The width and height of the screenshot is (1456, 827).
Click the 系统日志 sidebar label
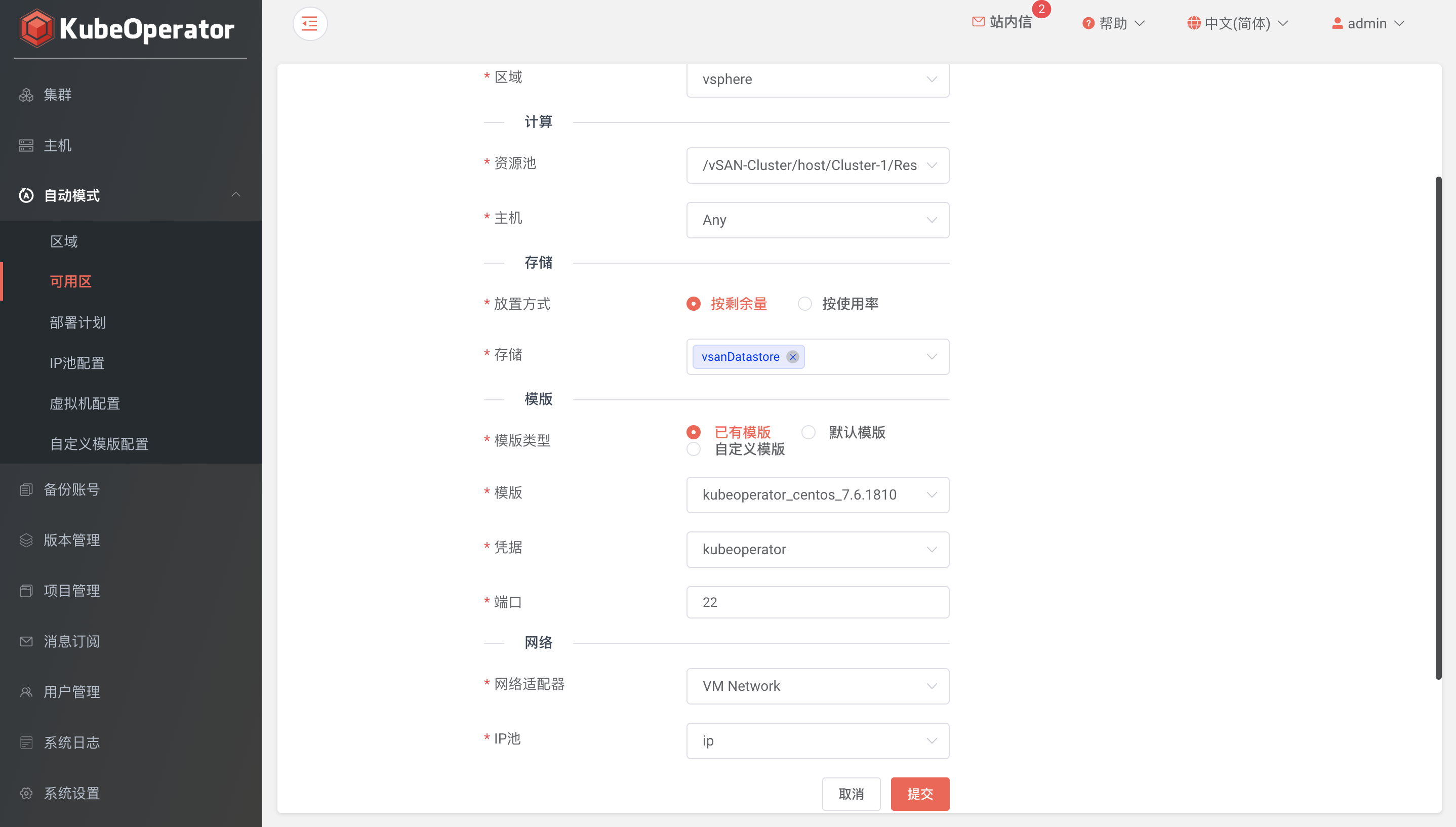click(x=72, y=742)
